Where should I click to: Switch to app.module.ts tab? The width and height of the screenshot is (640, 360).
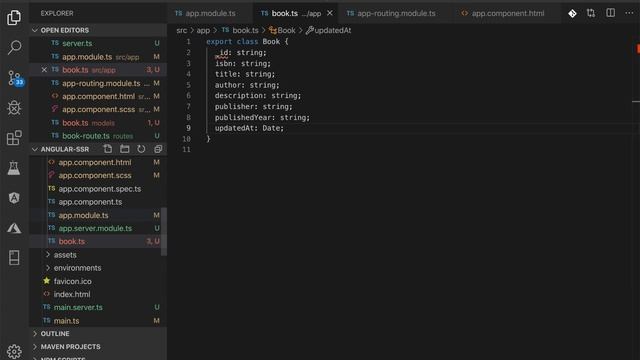pyautogui.click(x=210, y=13)
